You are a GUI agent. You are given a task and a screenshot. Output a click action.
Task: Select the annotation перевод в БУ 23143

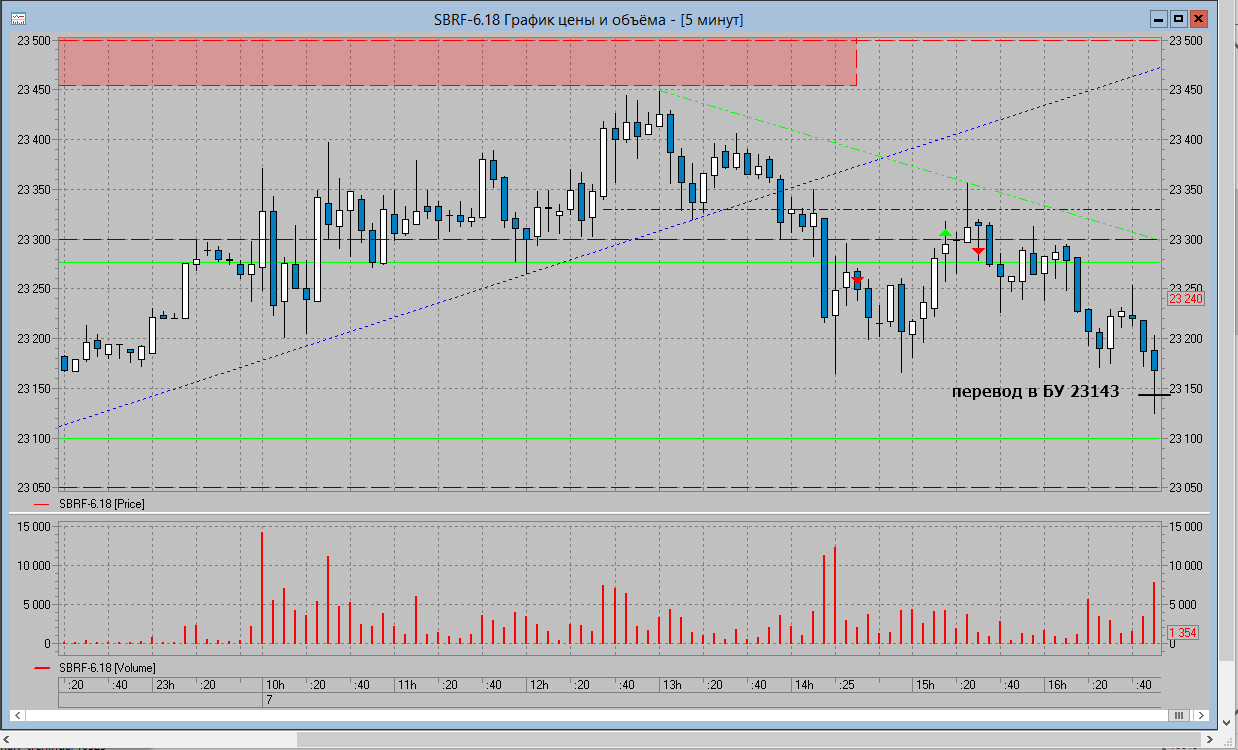(x=1035, y=391)
